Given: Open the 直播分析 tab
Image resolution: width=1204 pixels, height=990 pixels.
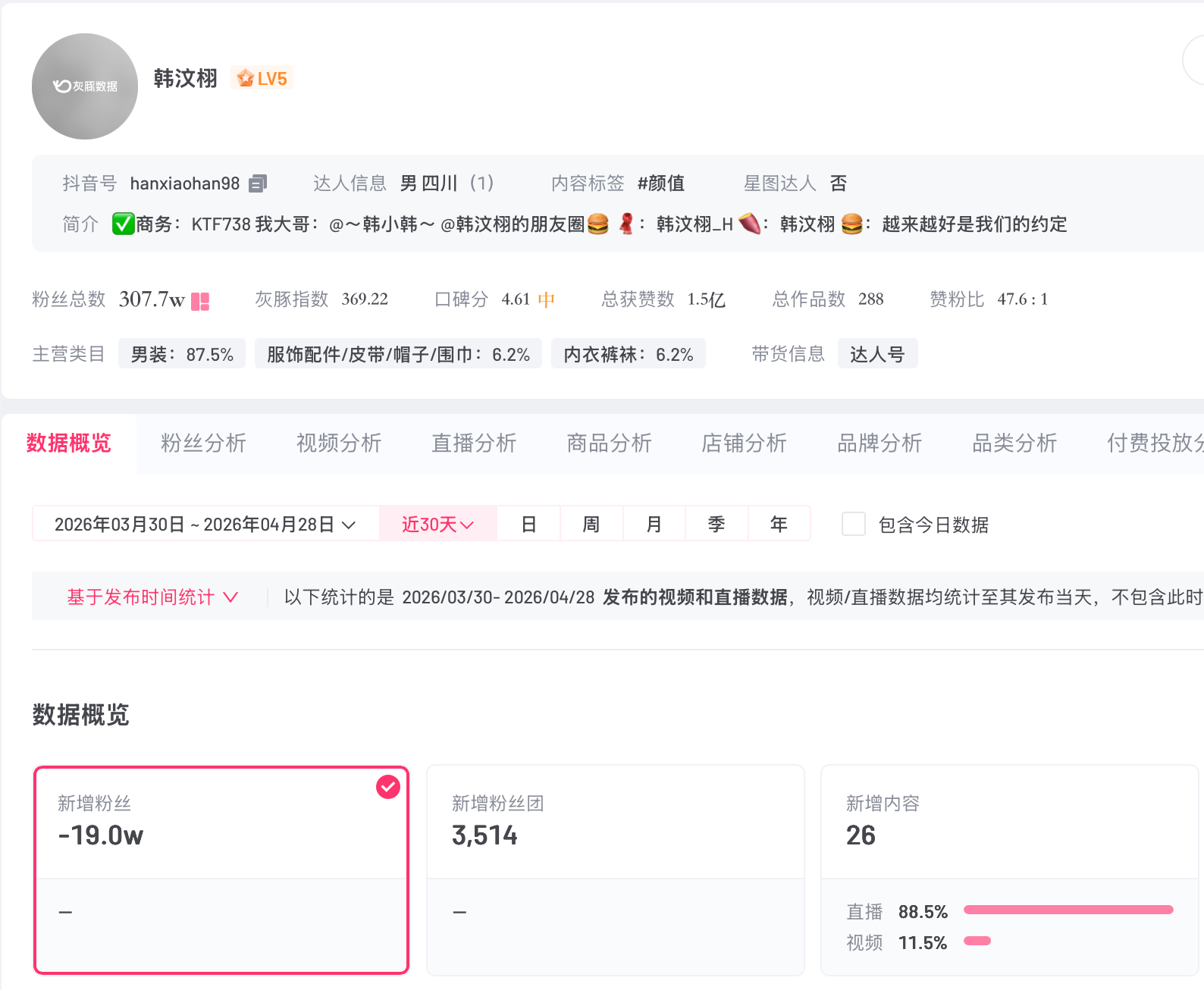Looking at the screenshot, I should pyautogui.click(x=474, y=443).
